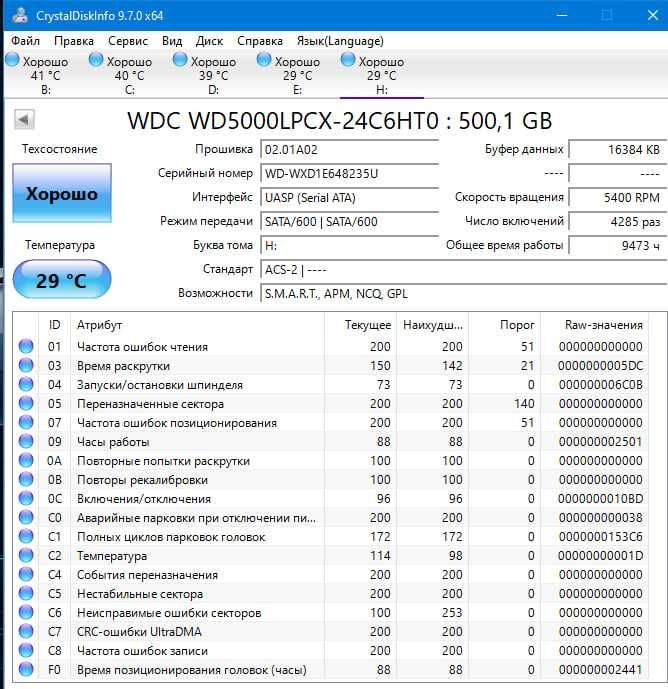Click status orb for attribute C6
The image size is (668, 689).
[x=26, y=613]
